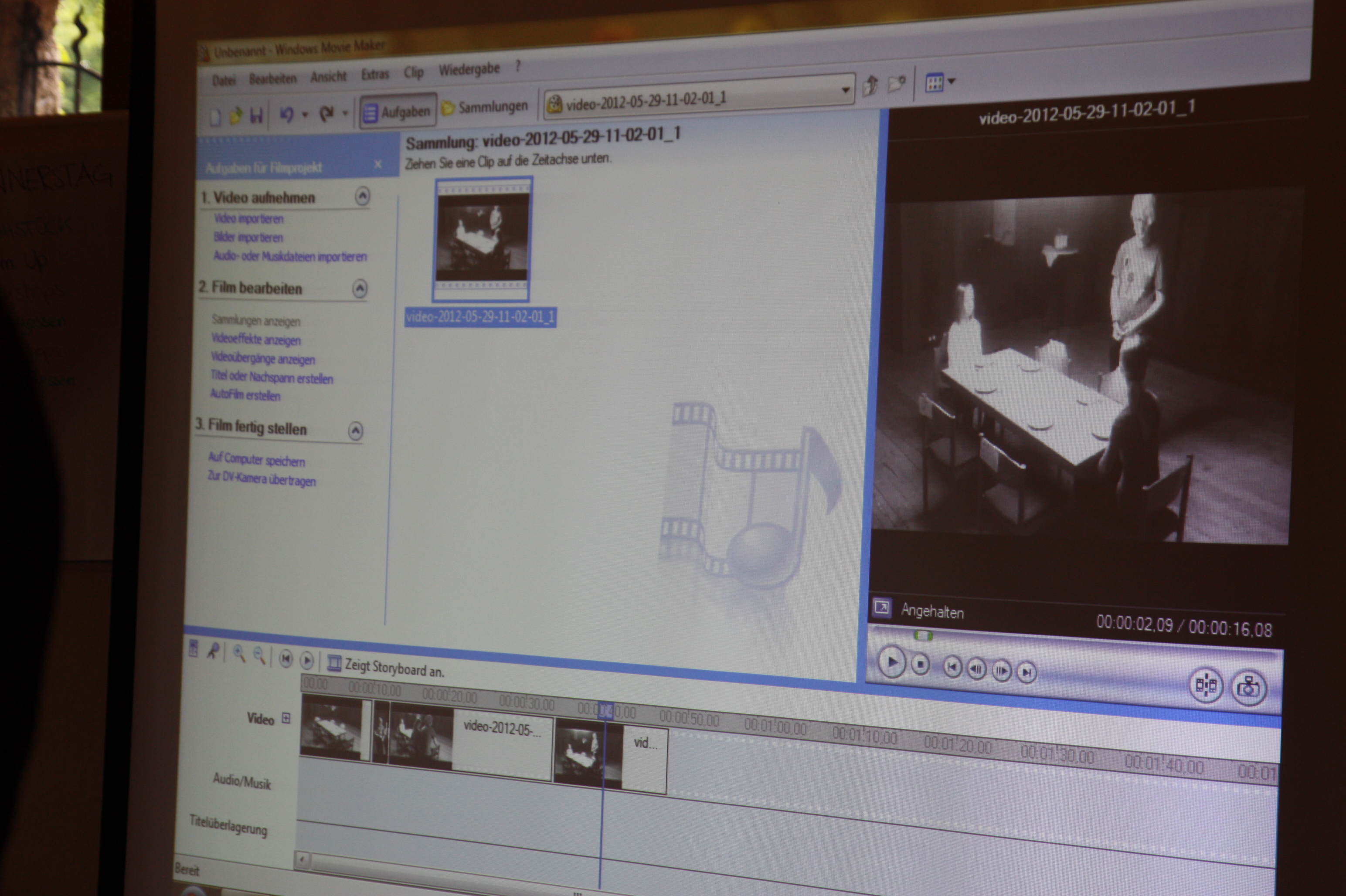
Task: Create a new collection folder icon
Action: click(x=896, y=85)
